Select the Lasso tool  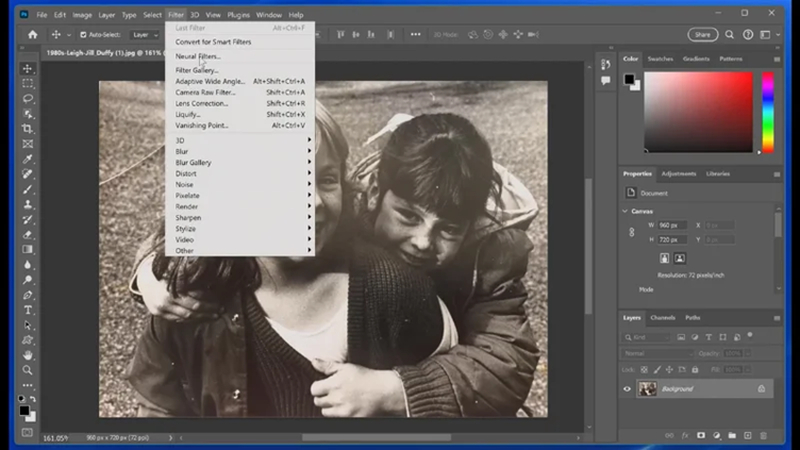[28, 98]
